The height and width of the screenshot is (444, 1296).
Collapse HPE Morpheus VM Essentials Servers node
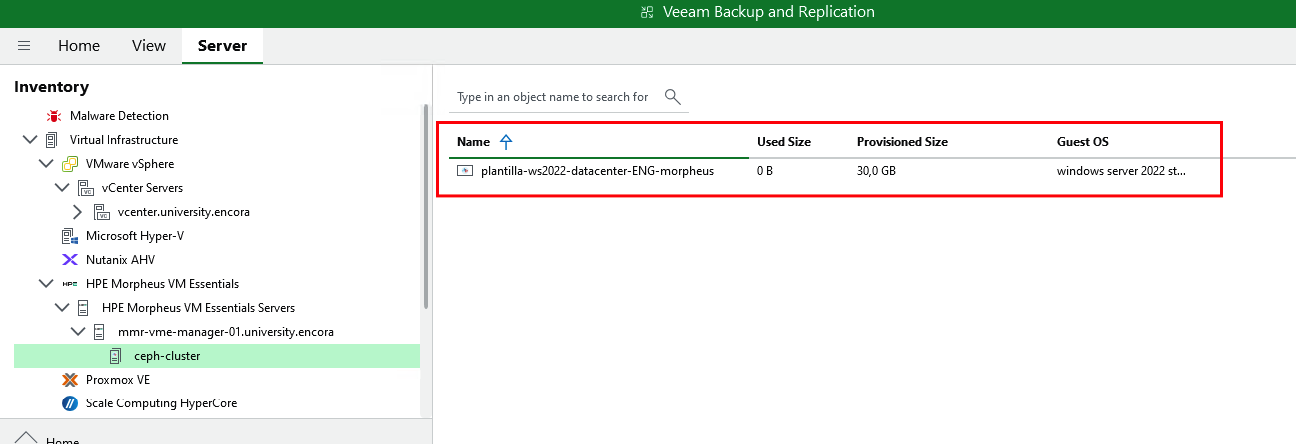coord(62,308)
